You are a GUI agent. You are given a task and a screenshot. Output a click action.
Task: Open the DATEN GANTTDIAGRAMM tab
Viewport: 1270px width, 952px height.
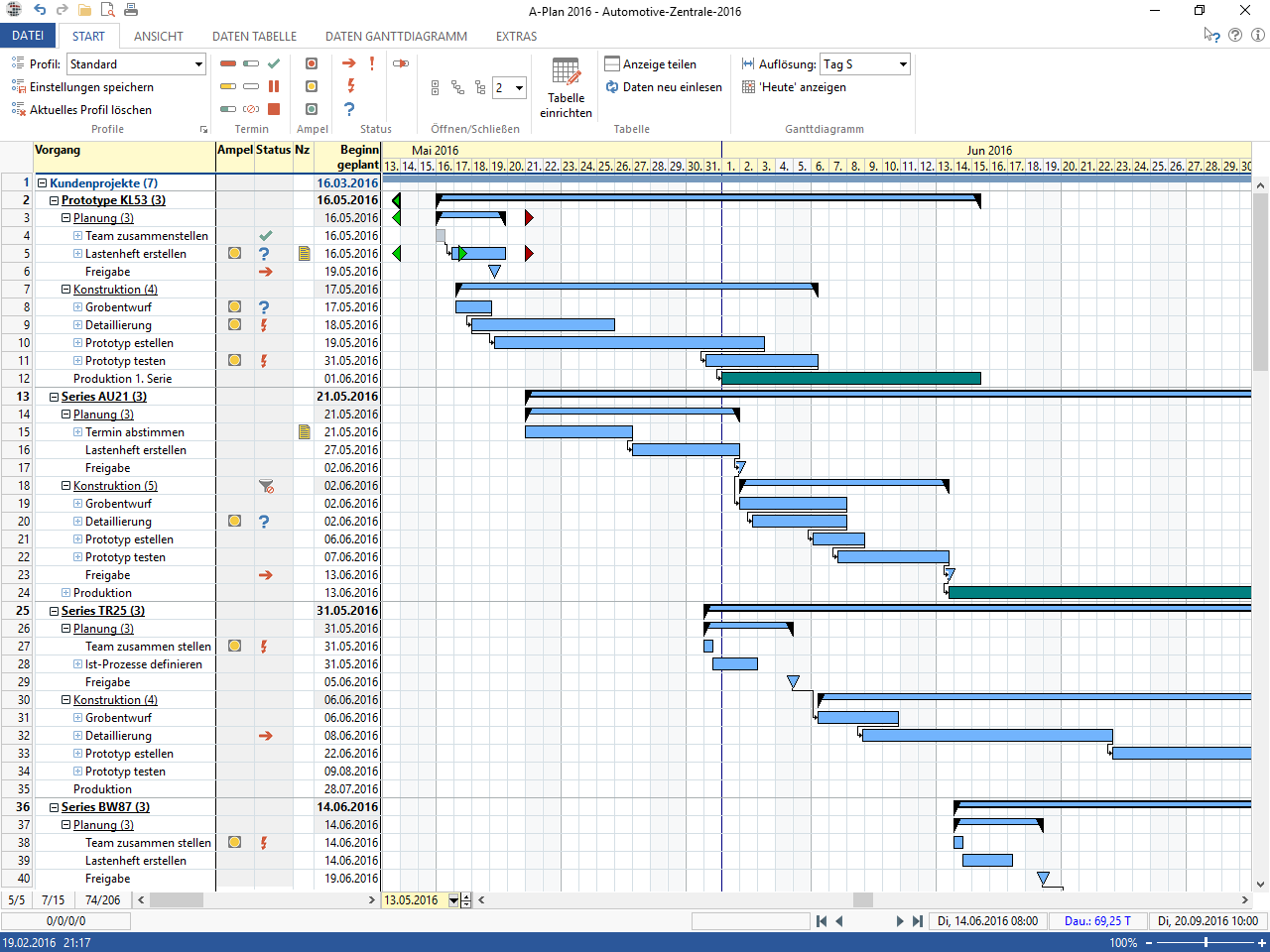tap(396, 37)
